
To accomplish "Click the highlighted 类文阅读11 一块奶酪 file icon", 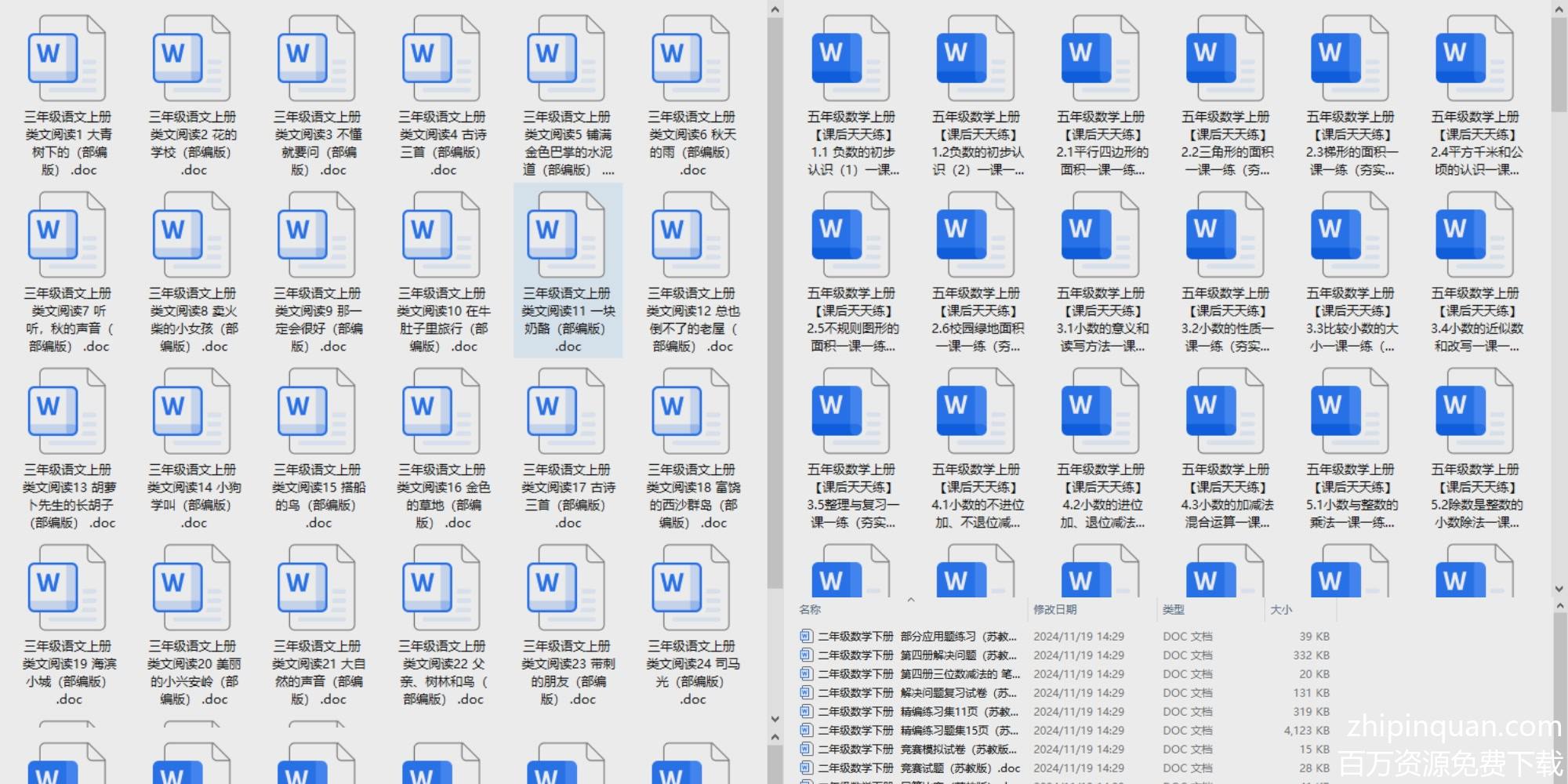I will (565, 235).
